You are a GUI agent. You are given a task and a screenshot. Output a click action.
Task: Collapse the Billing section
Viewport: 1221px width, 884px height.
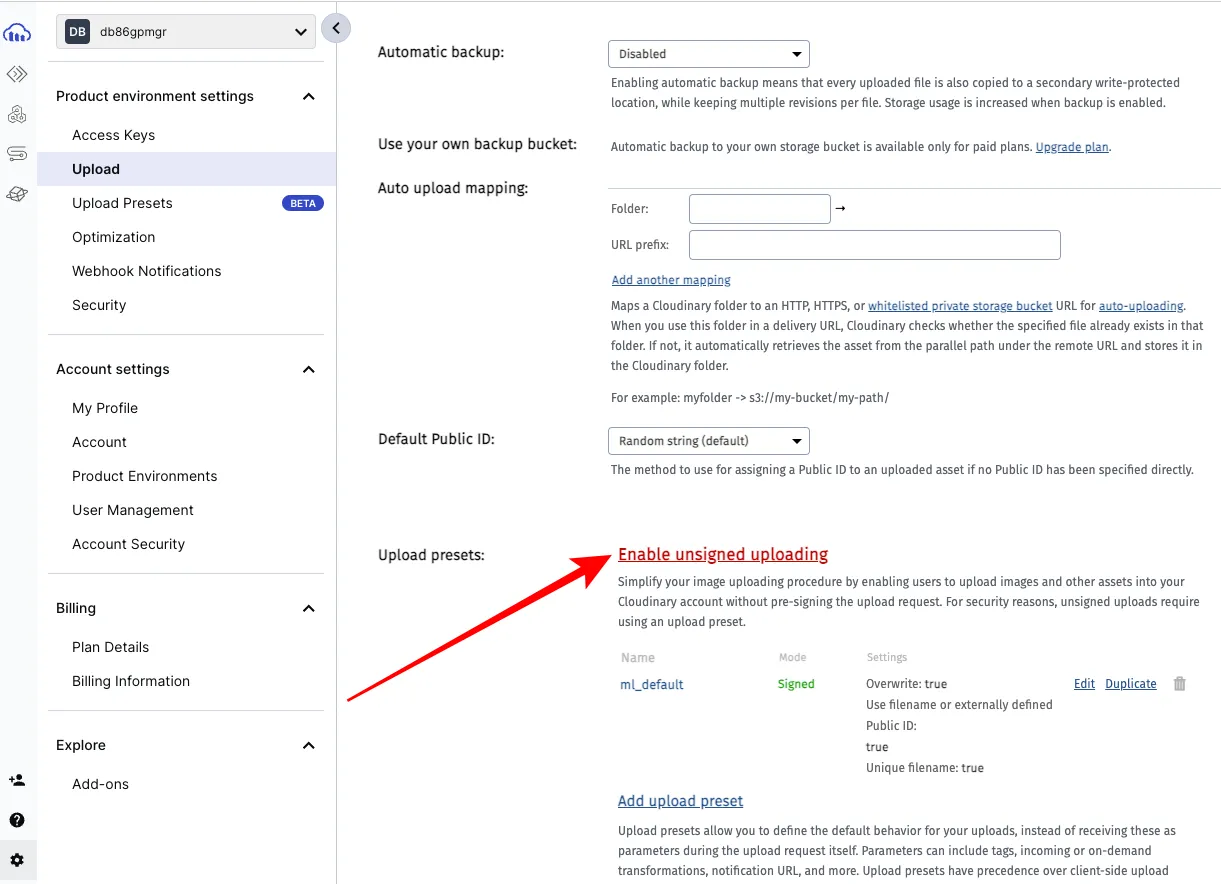point(309,609)
